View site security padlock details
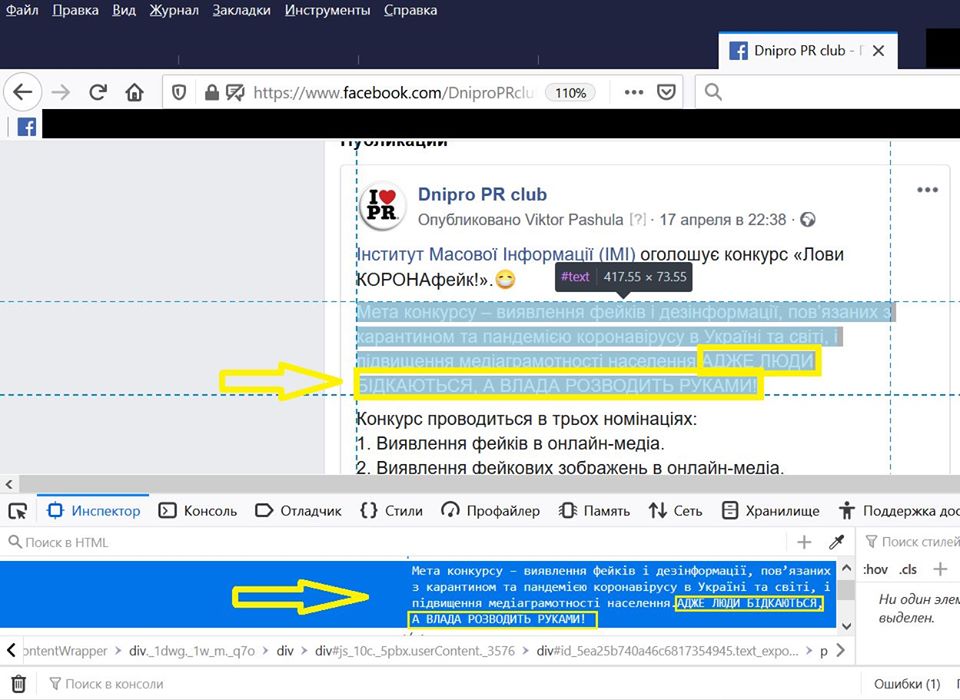Screen dimensions: 960x700 click(212, 92)
